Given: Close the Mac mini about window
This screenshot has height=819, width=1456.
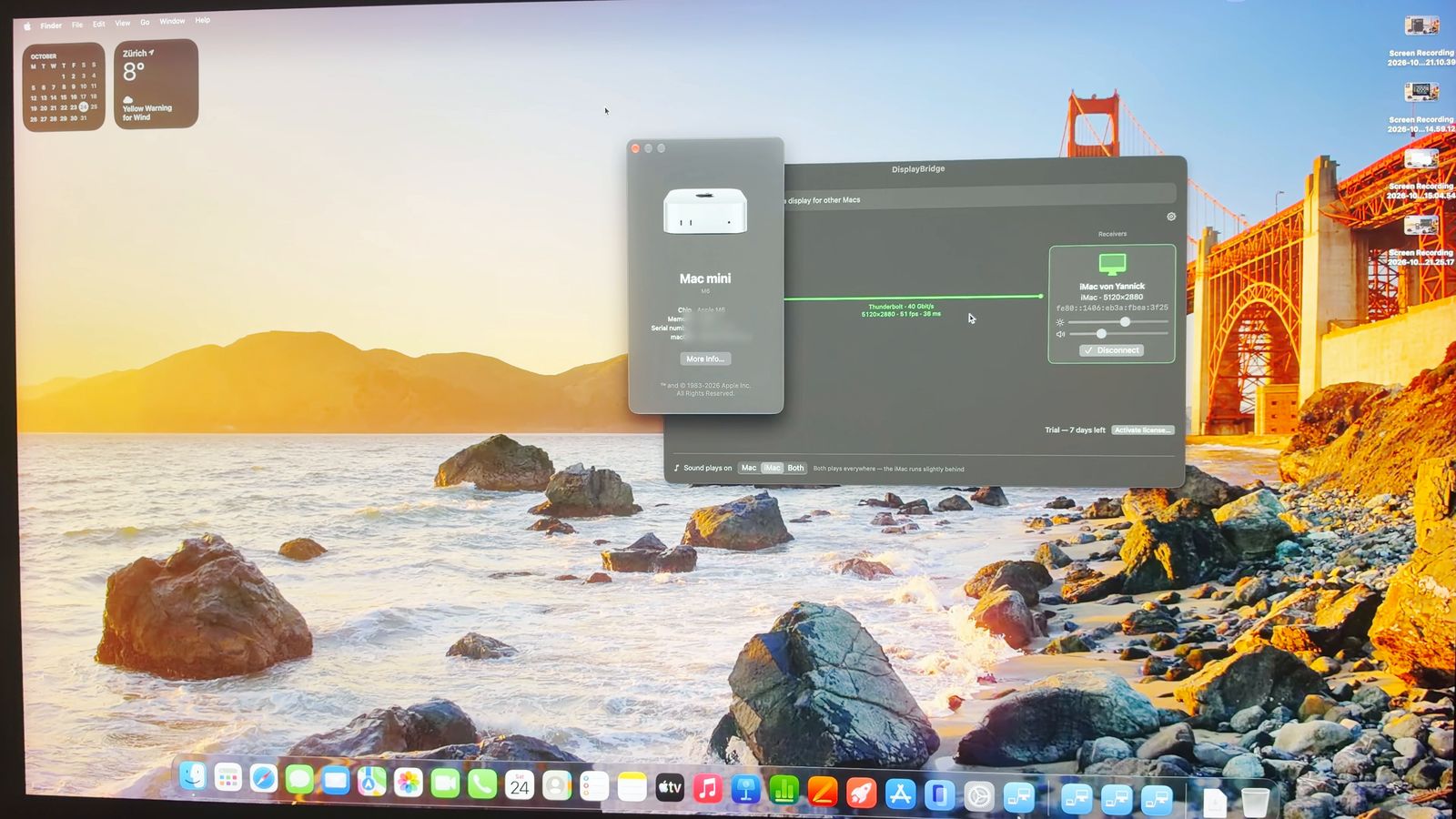Looking at the screenshot, I should [635, 148].
